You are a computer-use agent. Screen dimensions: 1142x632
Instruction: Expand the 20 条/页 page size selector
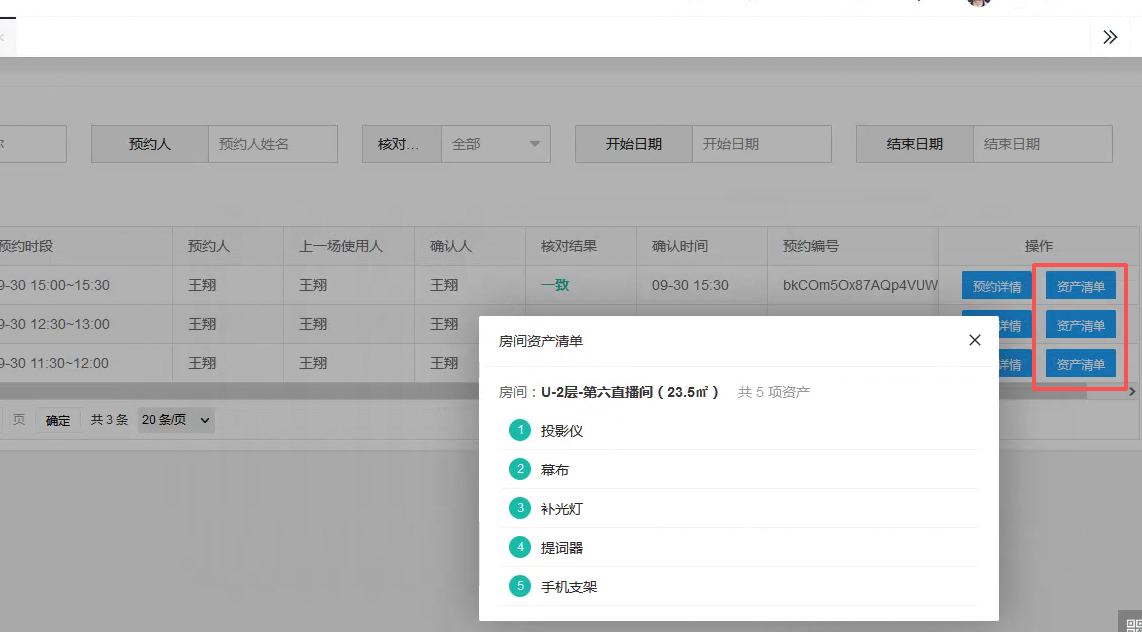[x=176, y=420]
